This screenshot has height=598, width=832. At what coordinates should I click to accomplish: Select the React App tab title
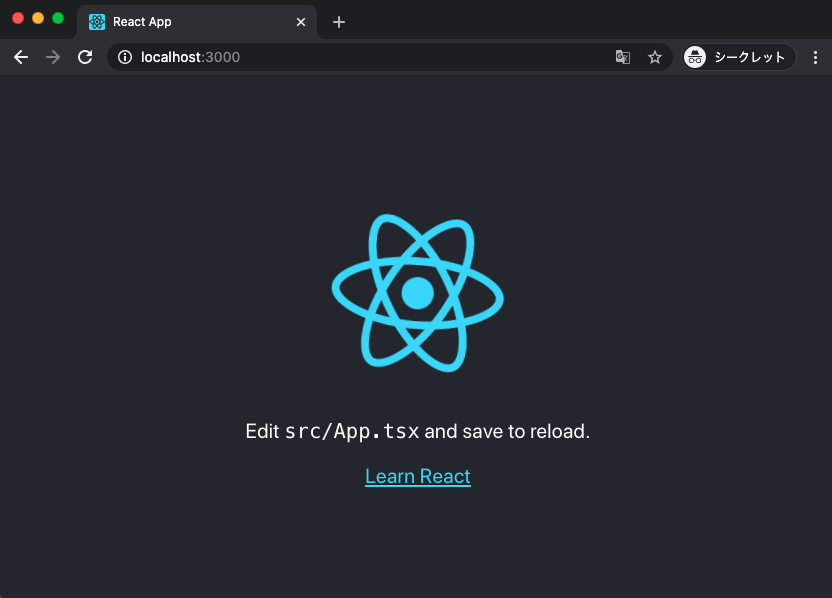tap(142, 22)
